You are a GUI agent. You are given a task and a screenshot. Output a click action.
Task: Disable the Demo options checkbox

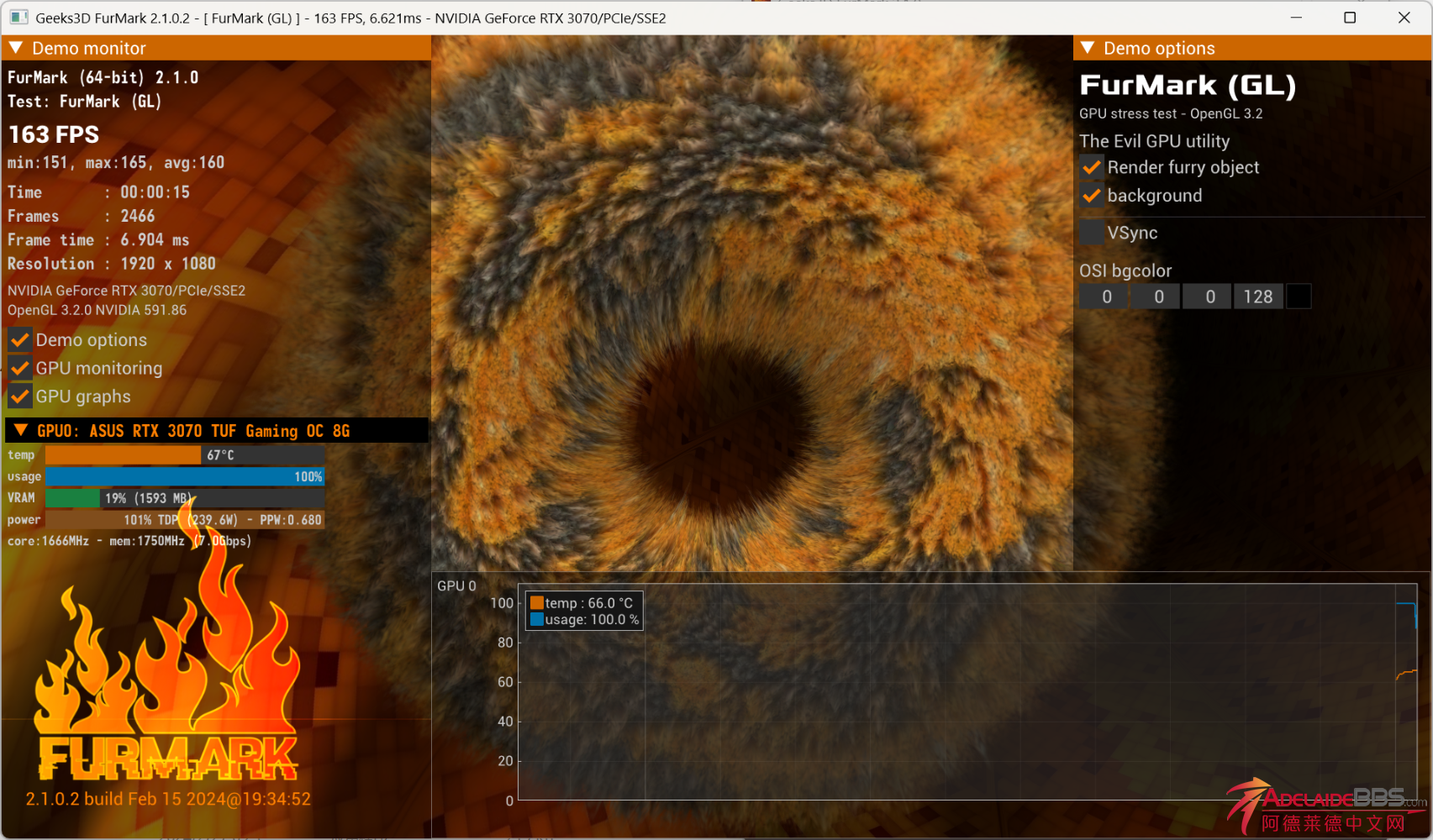[20, 340]
